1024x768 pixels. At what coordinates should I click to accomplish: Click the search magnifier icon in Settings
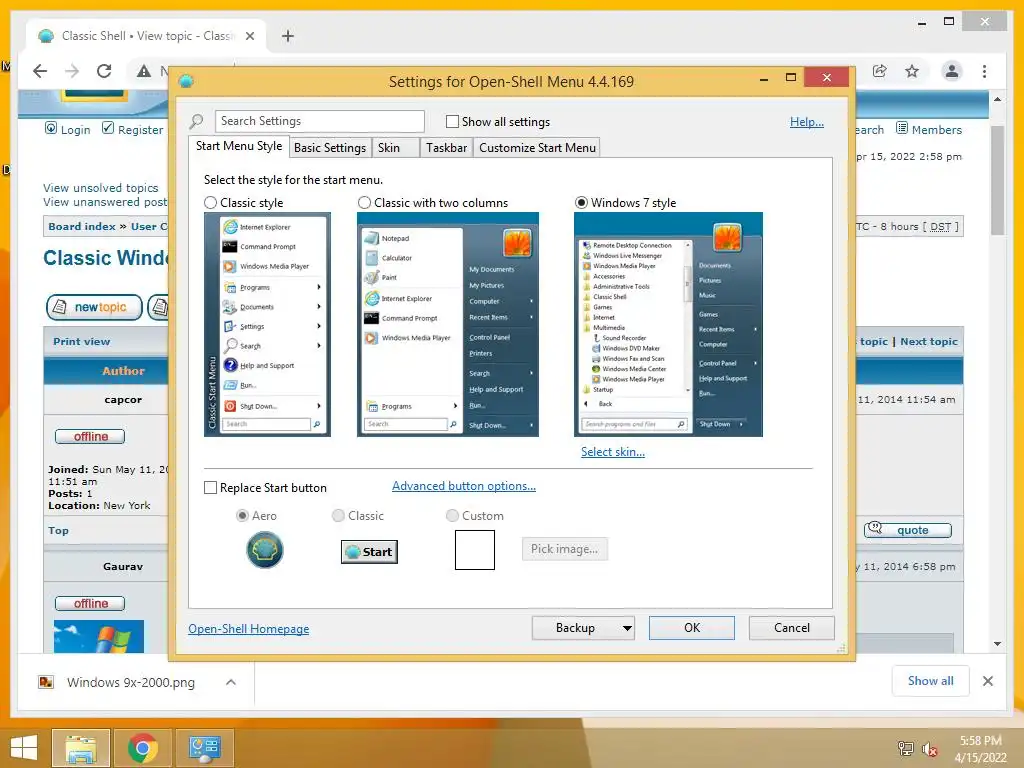(x=196, y=121)
